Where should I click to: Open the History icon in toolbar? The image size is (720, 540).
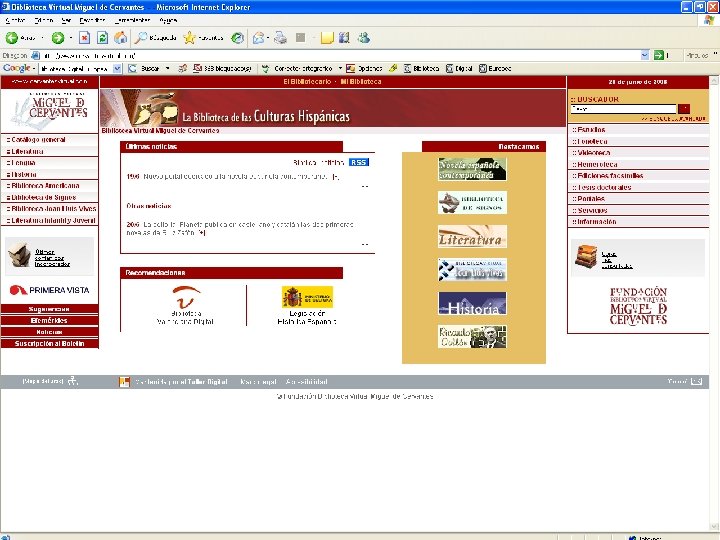click(x=237, y=38)
